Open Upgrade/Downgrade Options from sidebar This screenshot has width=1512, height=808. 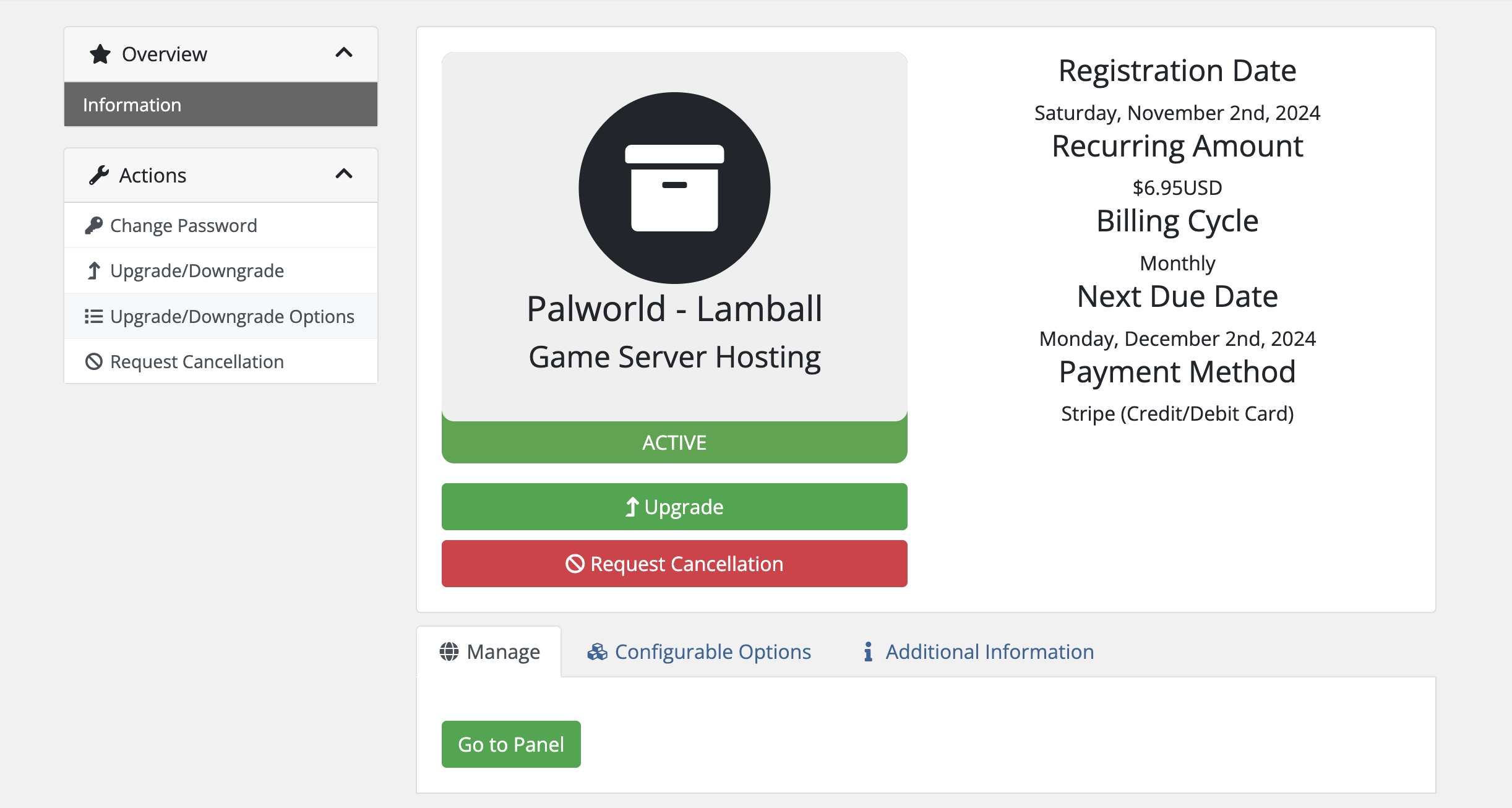click(232, 316)
